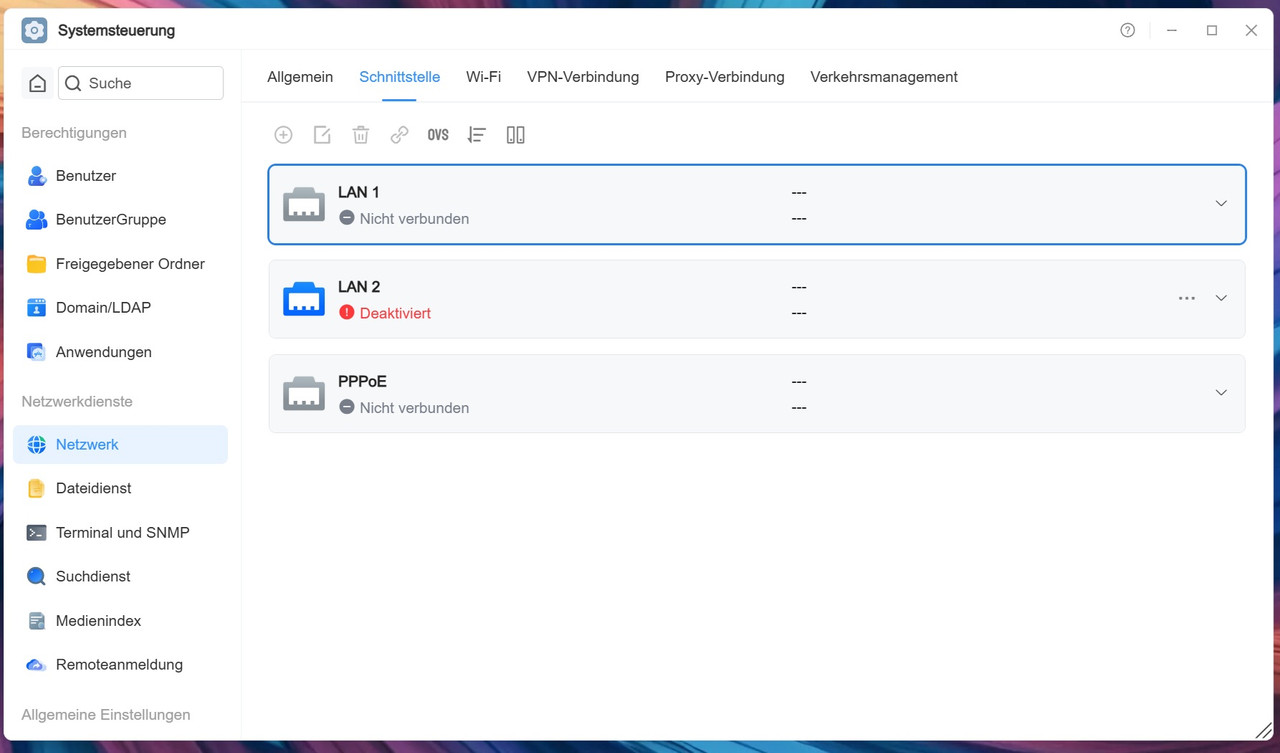The image size is (1280, 753).
Task: Click into the Suche search field
Action: point(141,84)
